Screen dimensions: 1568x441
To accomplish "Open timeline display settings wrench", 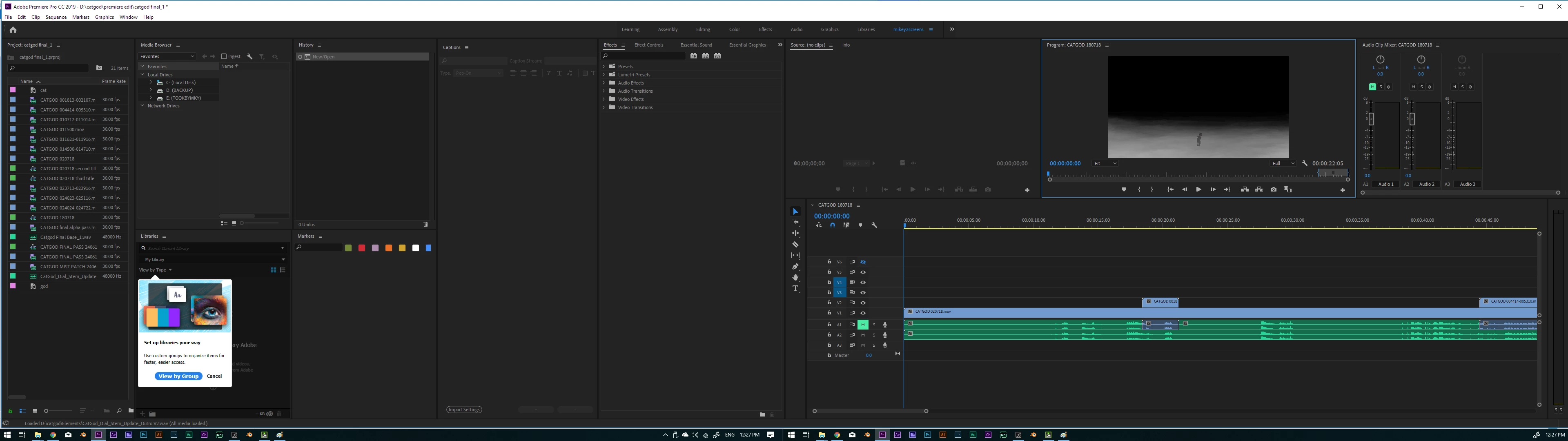I will pos(874,225).
